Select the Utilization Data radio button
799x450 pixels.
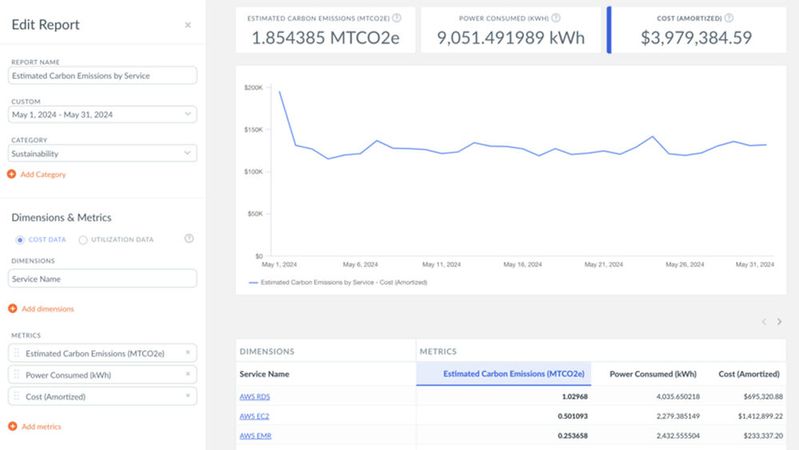(83, 240)
